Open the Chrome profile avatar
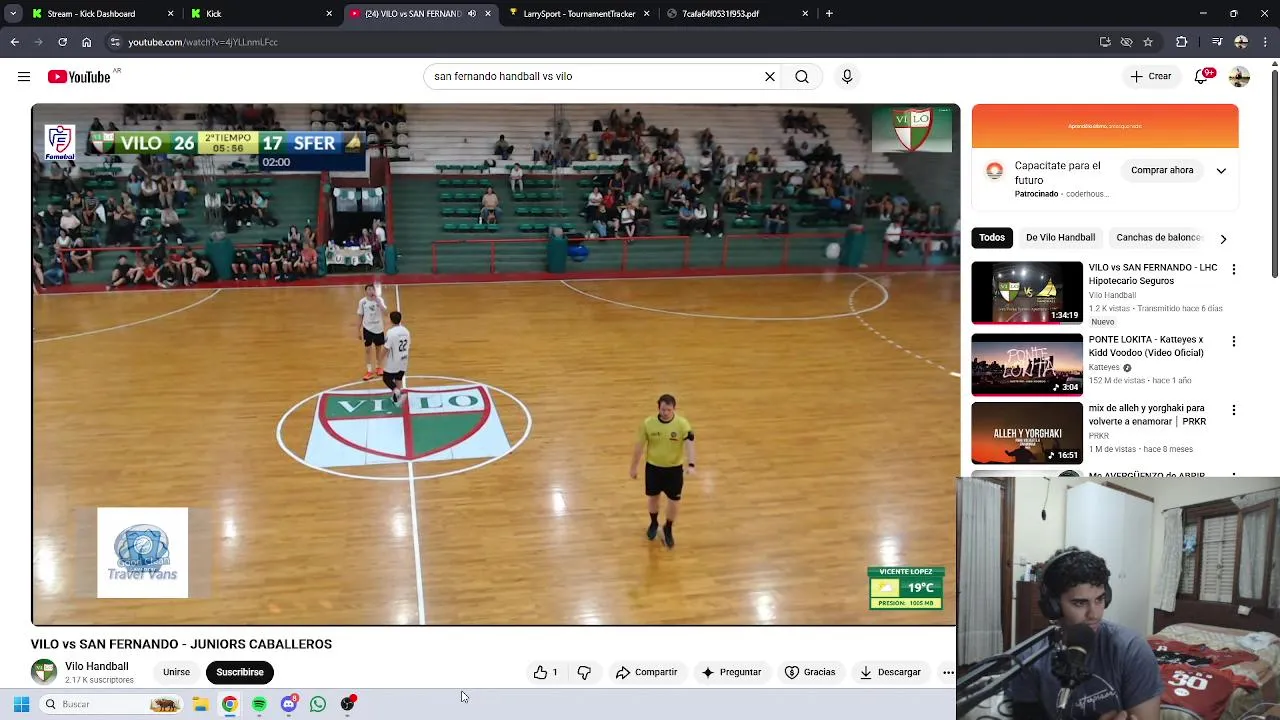The width and height of the screenshot is (1280, 720). pyautogui.click(x=1241, y=42)
